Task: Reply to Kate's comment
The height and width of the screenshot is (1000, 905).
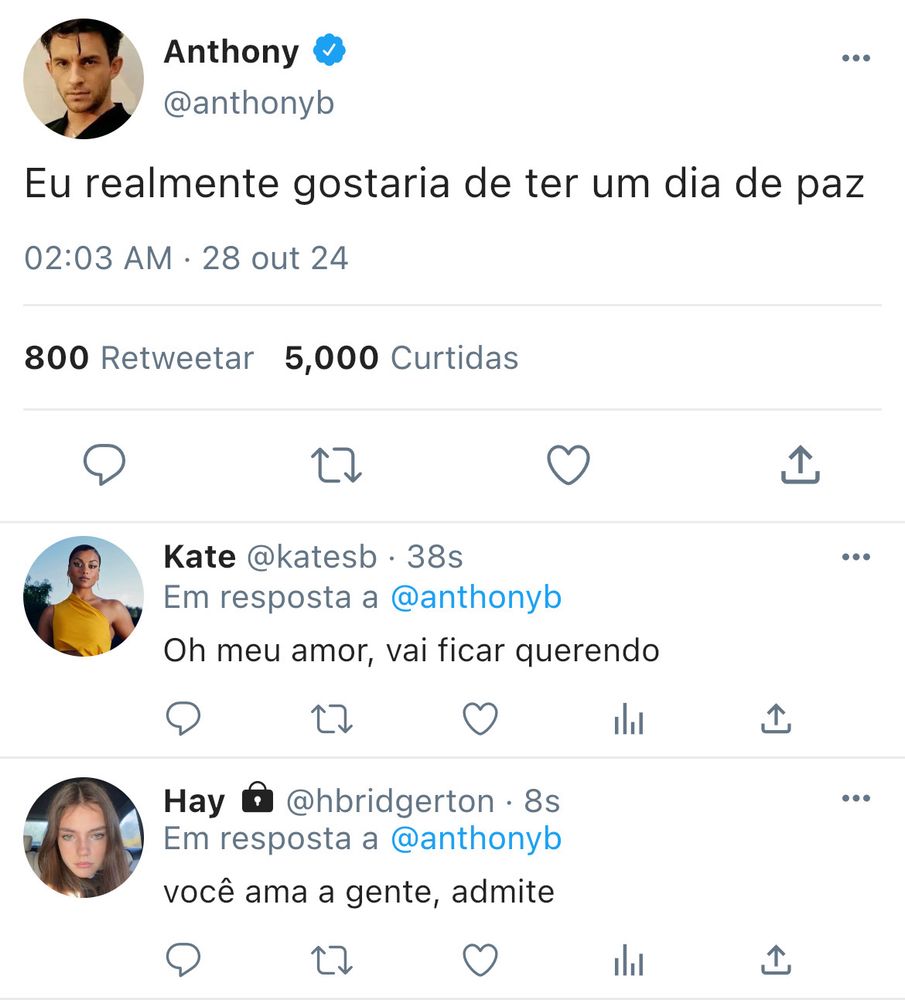Action: pos(183,719)
